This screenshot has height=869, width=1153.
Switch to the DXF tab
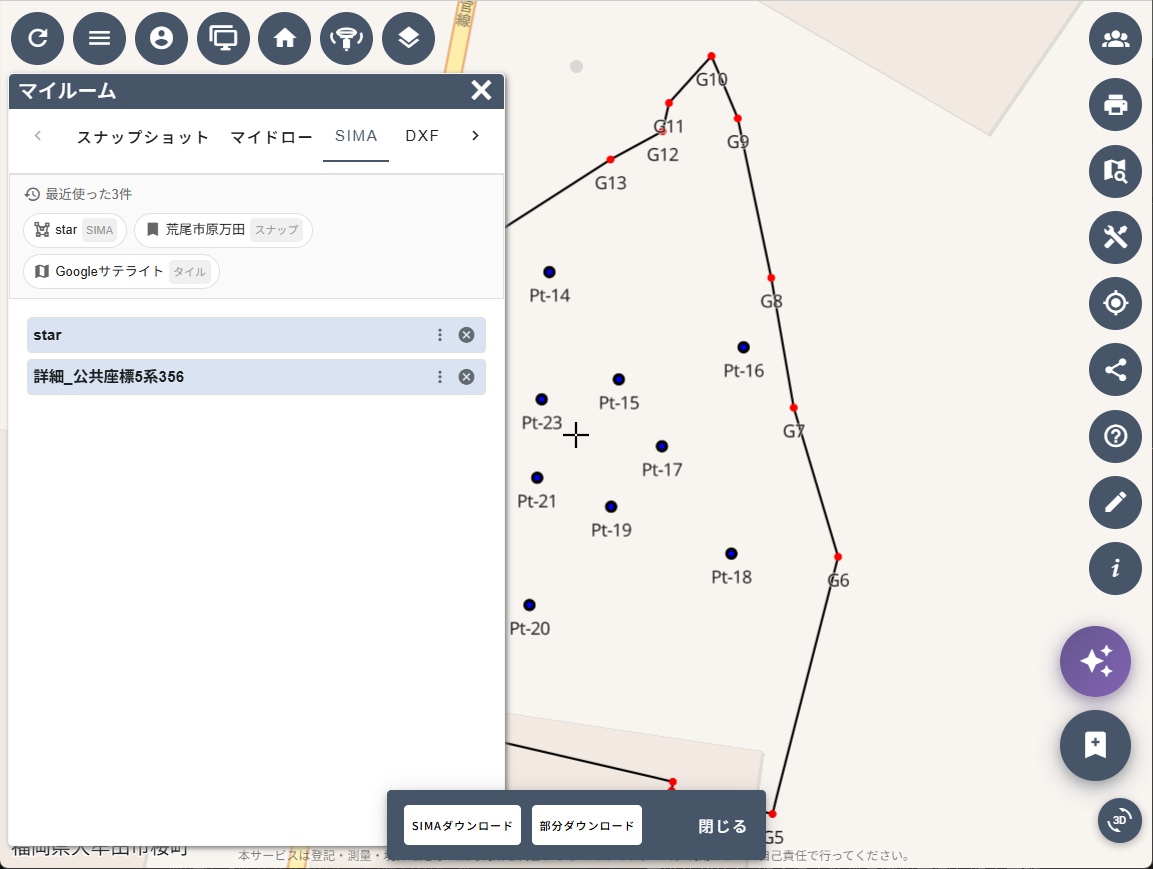422,136
